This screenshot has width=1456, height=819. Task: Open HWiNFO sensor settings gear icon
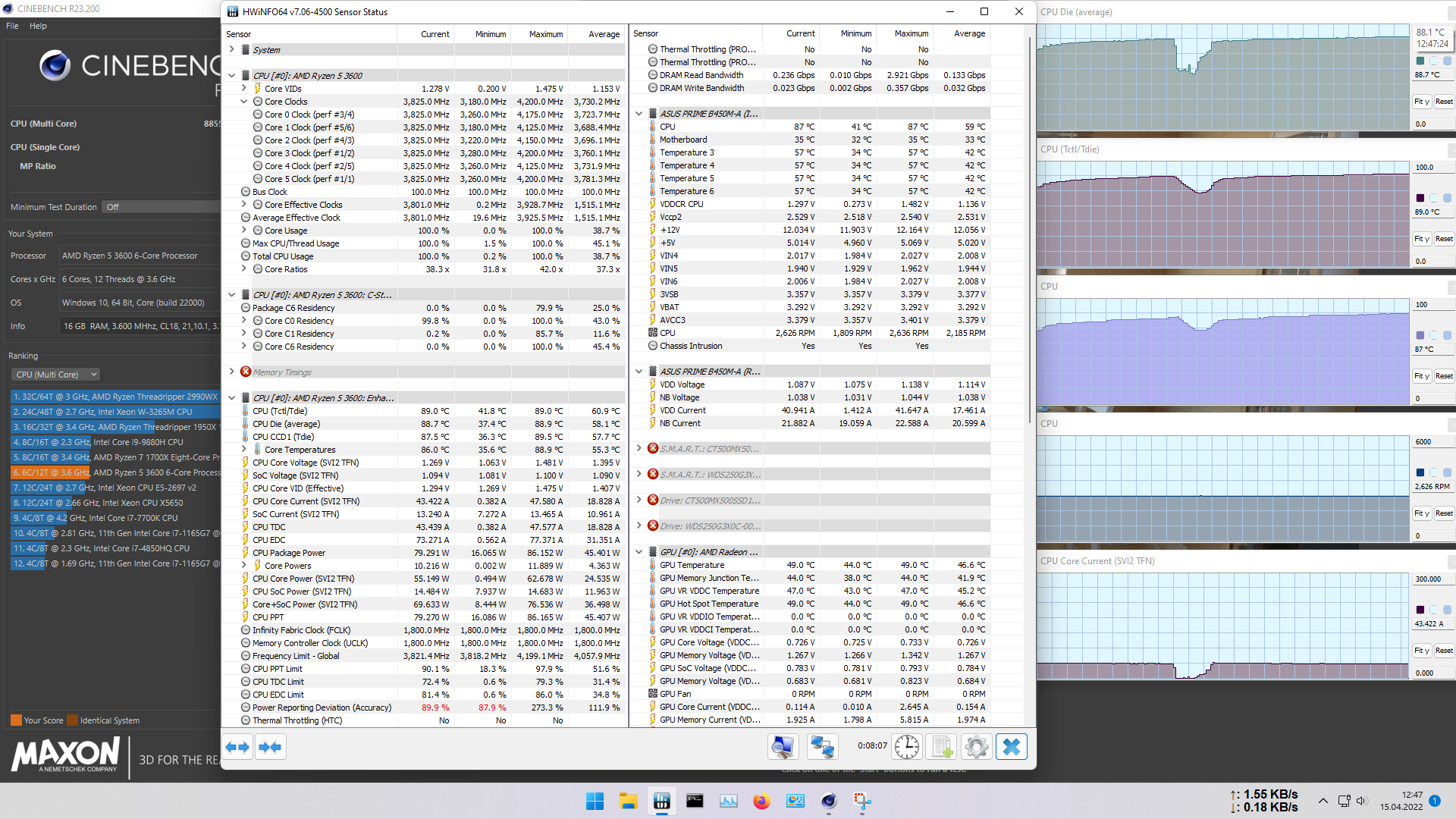pos(976,747)
